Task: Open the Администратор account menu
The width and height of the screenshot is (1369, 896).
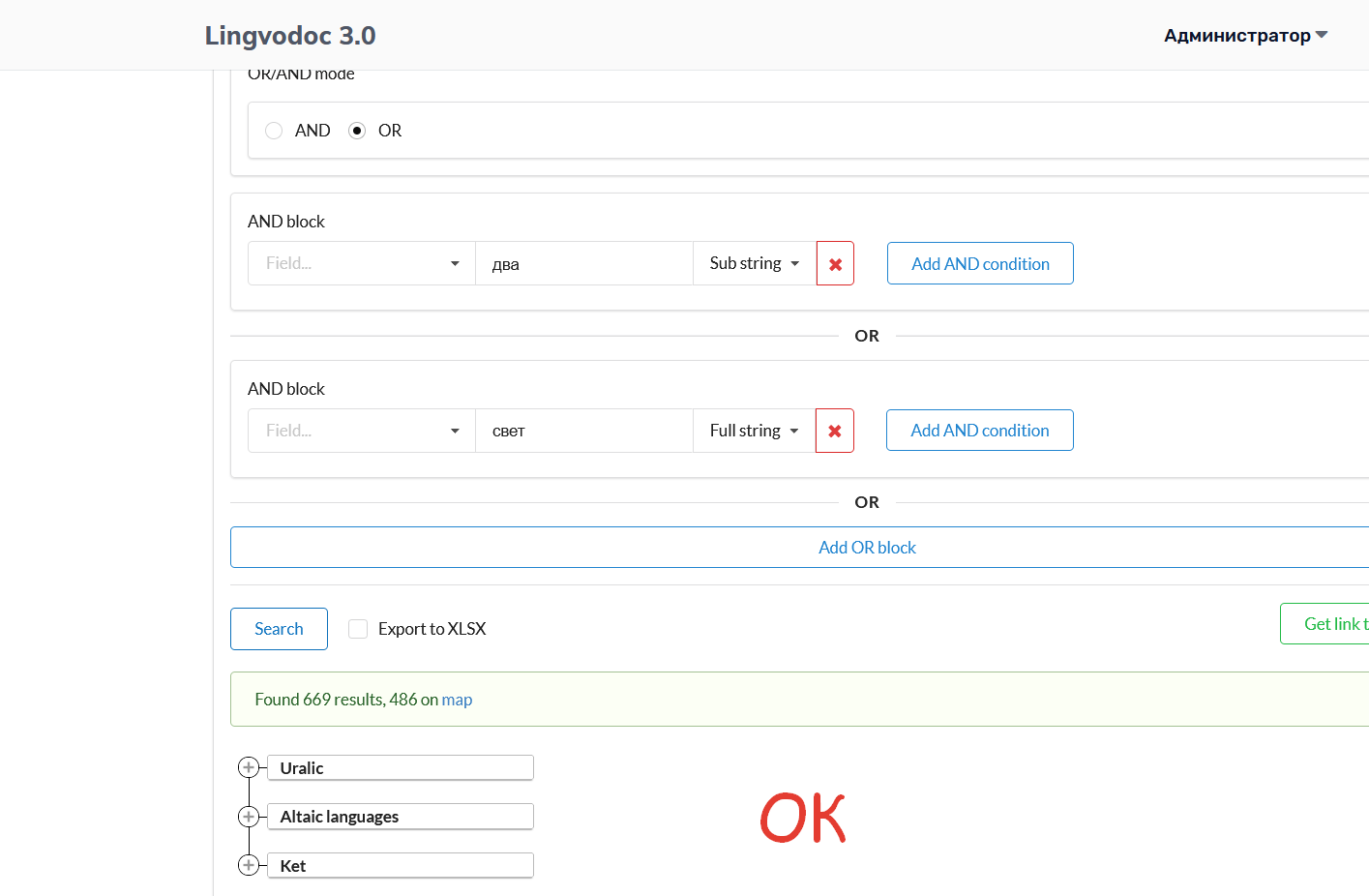Action: pyautogui.click(x=1243, y=35)
